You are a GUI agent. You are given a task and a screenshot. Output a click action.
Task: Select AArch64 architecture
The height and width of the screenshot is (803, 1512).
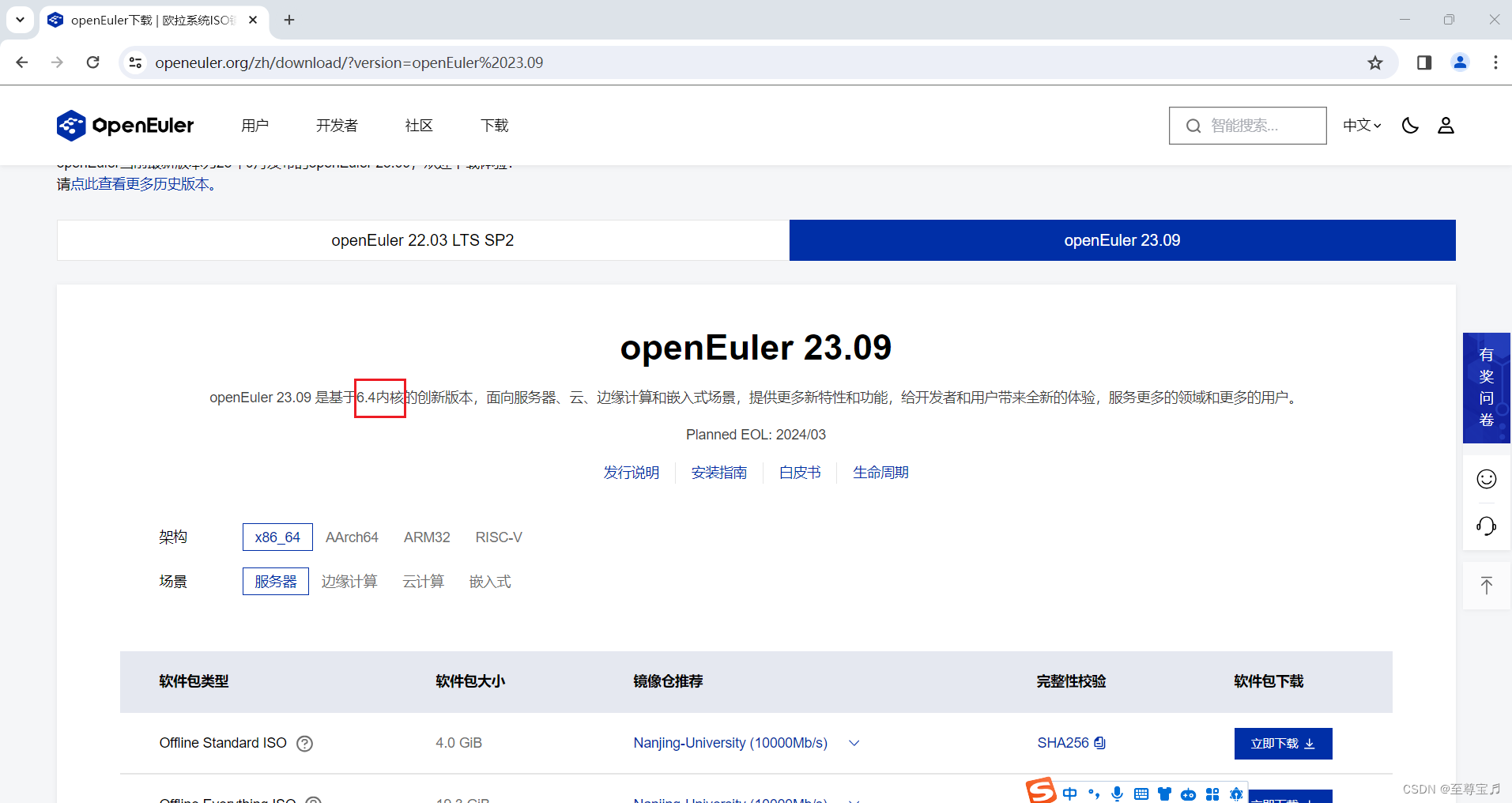click(352, 537)
